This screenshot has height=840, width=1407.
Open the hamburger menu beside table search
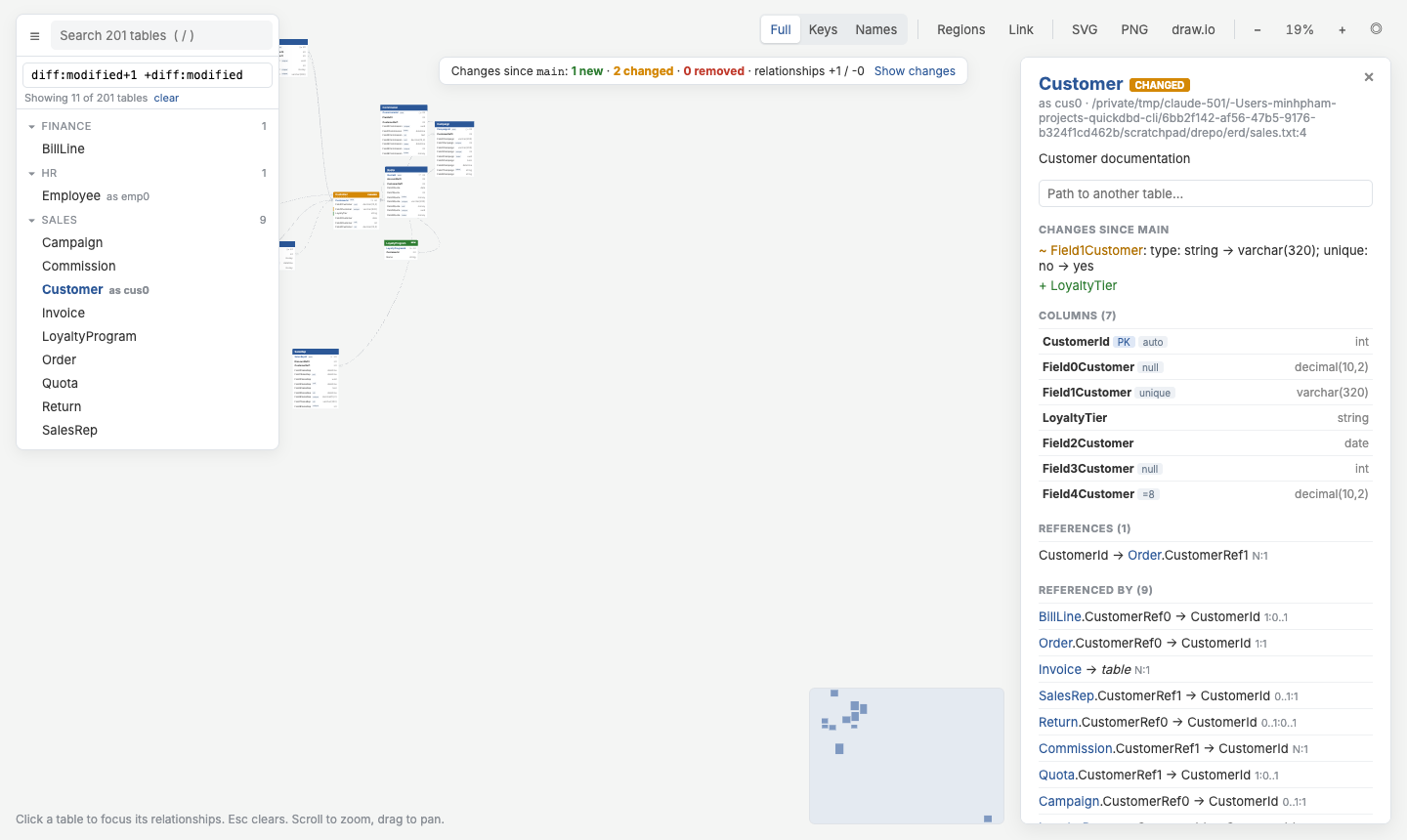[x=34, y=36]
